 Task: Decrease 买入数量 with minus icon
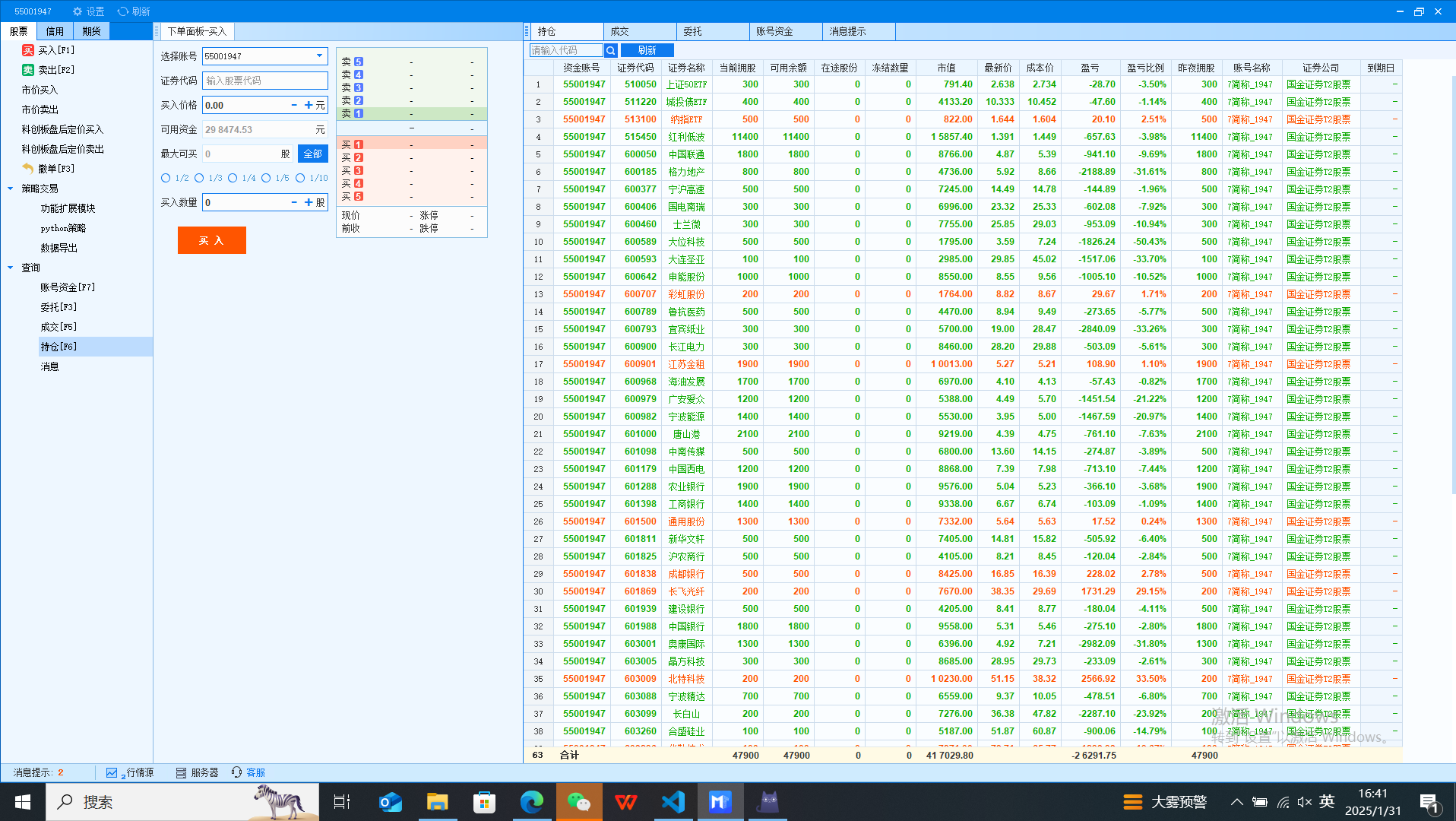tap(294, 202)
